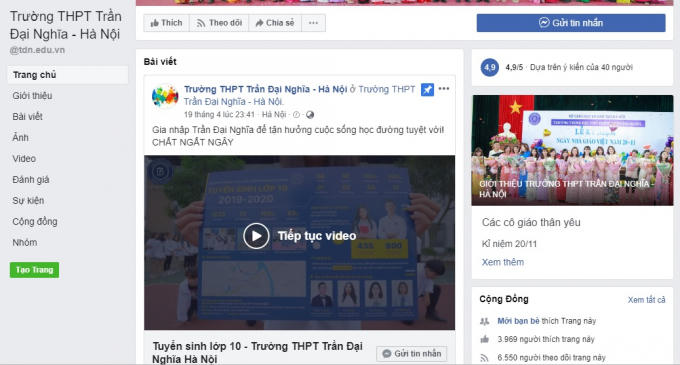Click the follow feed icon next to 6.550 người
This screenshot has width=680, height=365.
pos(484,358)
